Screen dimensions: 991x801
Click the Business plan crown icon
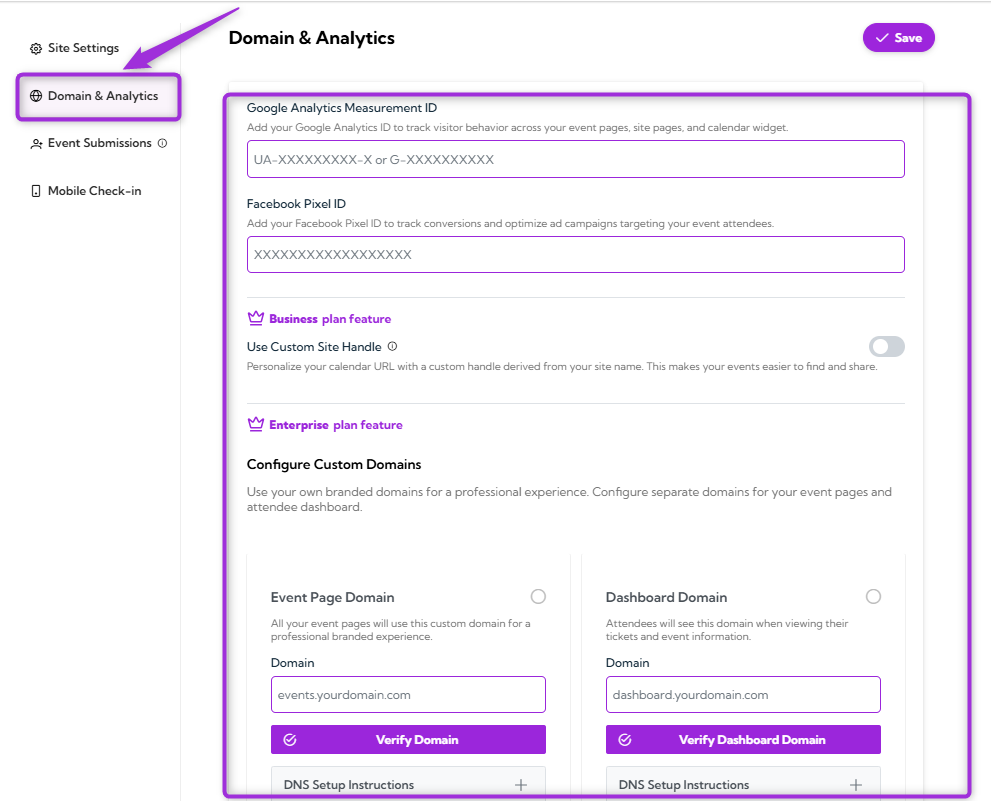(x=256, y=317)
